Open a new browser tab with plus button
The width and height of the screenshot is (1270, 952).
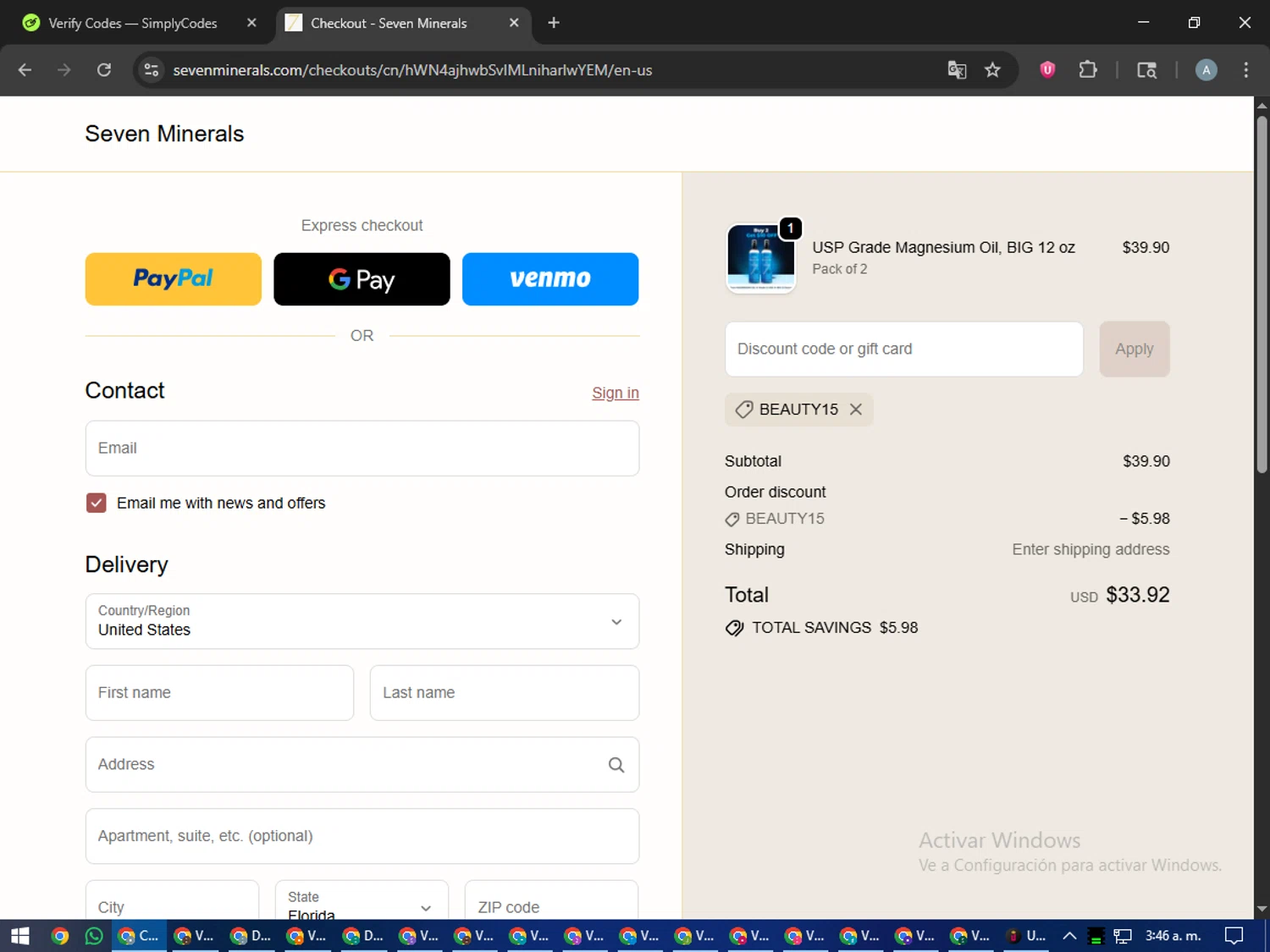point(554,23)
